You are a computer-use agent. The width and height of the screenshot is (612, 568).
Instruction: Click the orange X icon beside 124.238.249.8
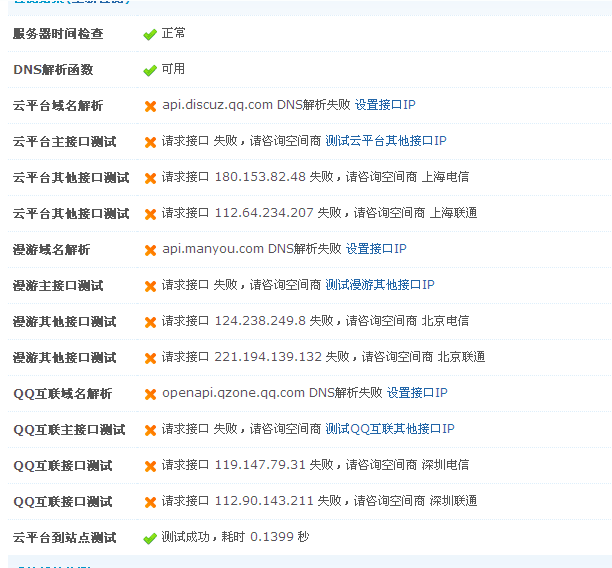[150, 322]
